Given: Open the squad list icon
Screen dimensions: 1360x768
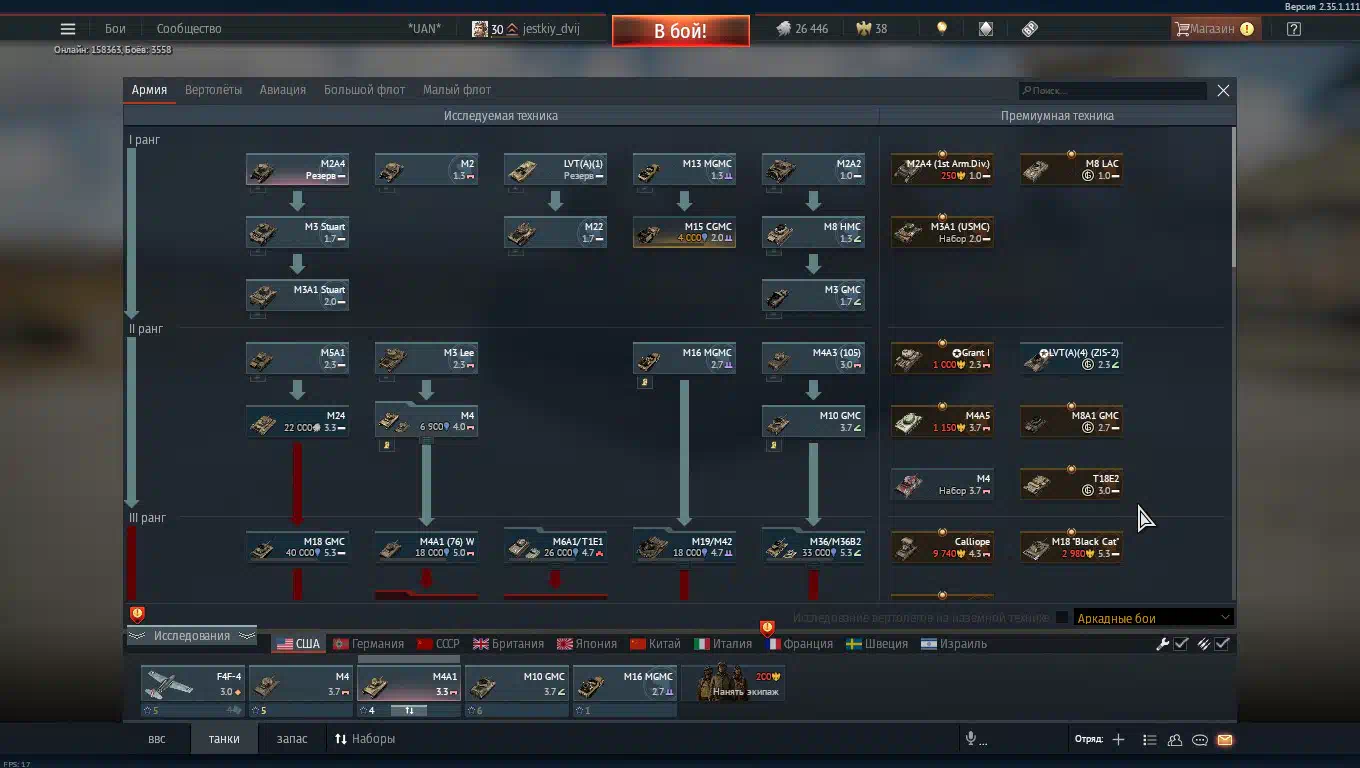Looking at the screenshot, I should (1150, 740).
